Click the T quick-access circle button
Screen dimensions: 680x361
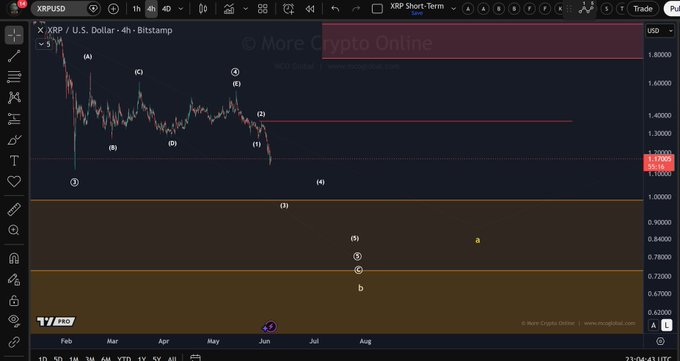pos(622,9)
